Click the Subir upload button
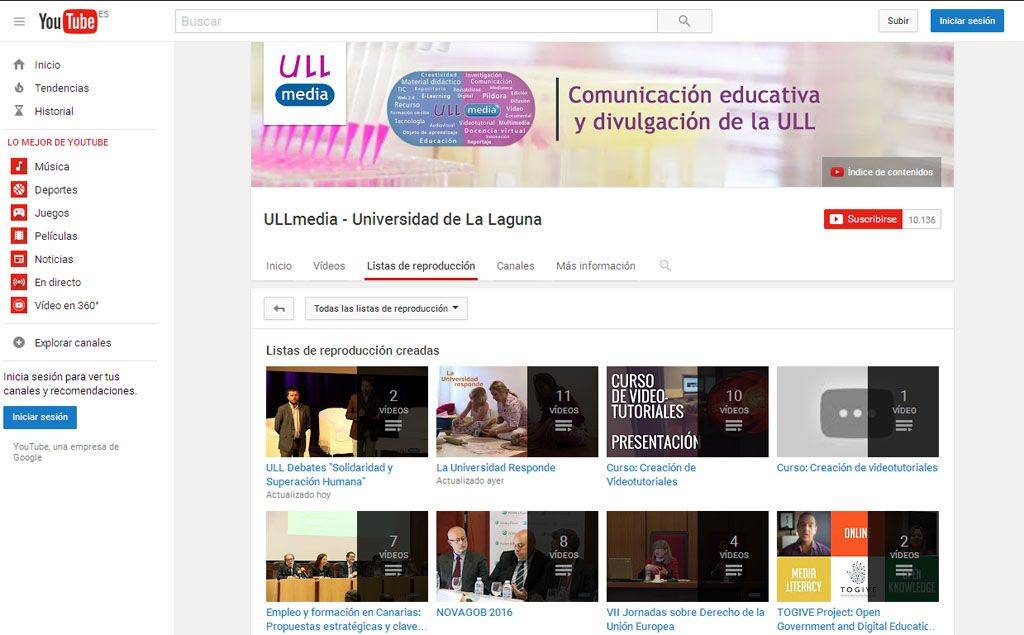The image size is (1024, 635). [898, 21]
